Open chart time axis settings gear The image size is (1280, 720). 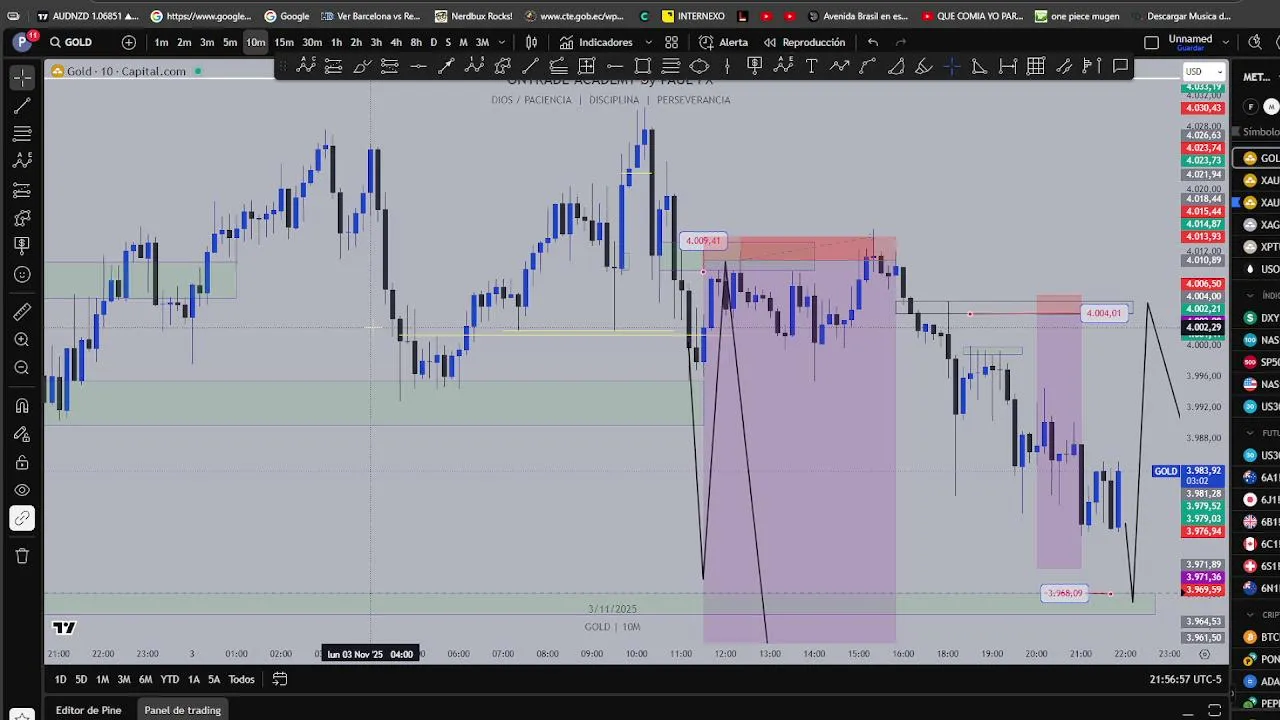(x=1204, y=654)
